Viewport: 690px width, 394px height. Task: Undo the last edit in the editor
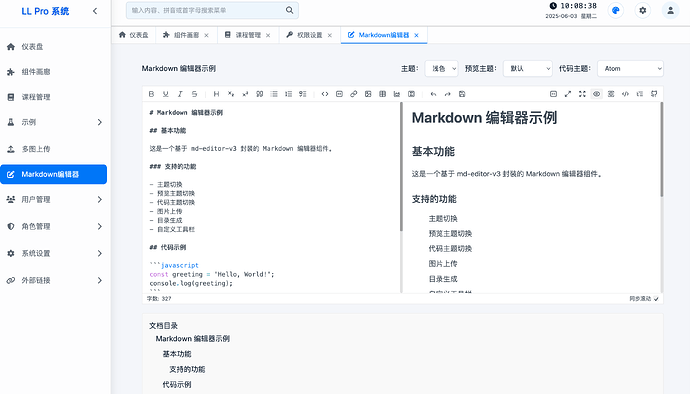pyautogui.click(x=433, y=94)
